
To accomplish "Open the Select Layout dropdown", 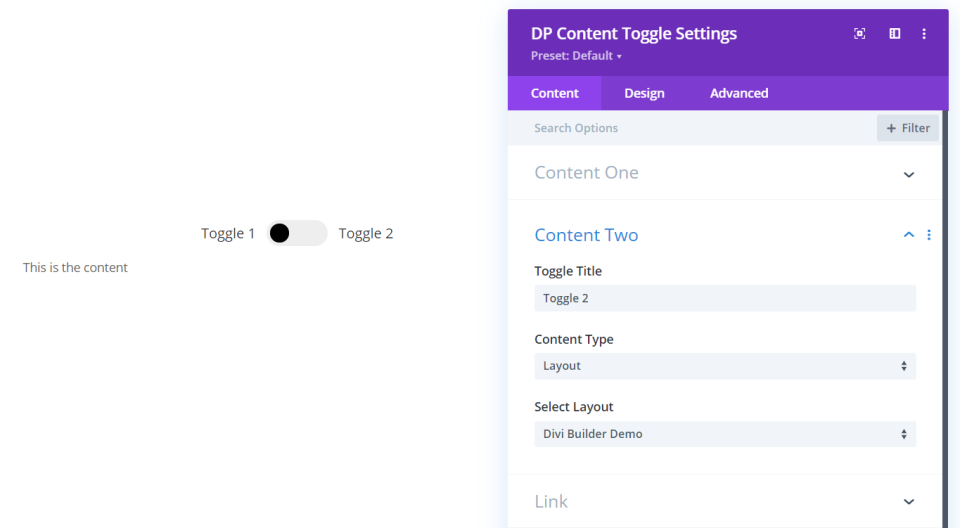I will click(724, 434).
